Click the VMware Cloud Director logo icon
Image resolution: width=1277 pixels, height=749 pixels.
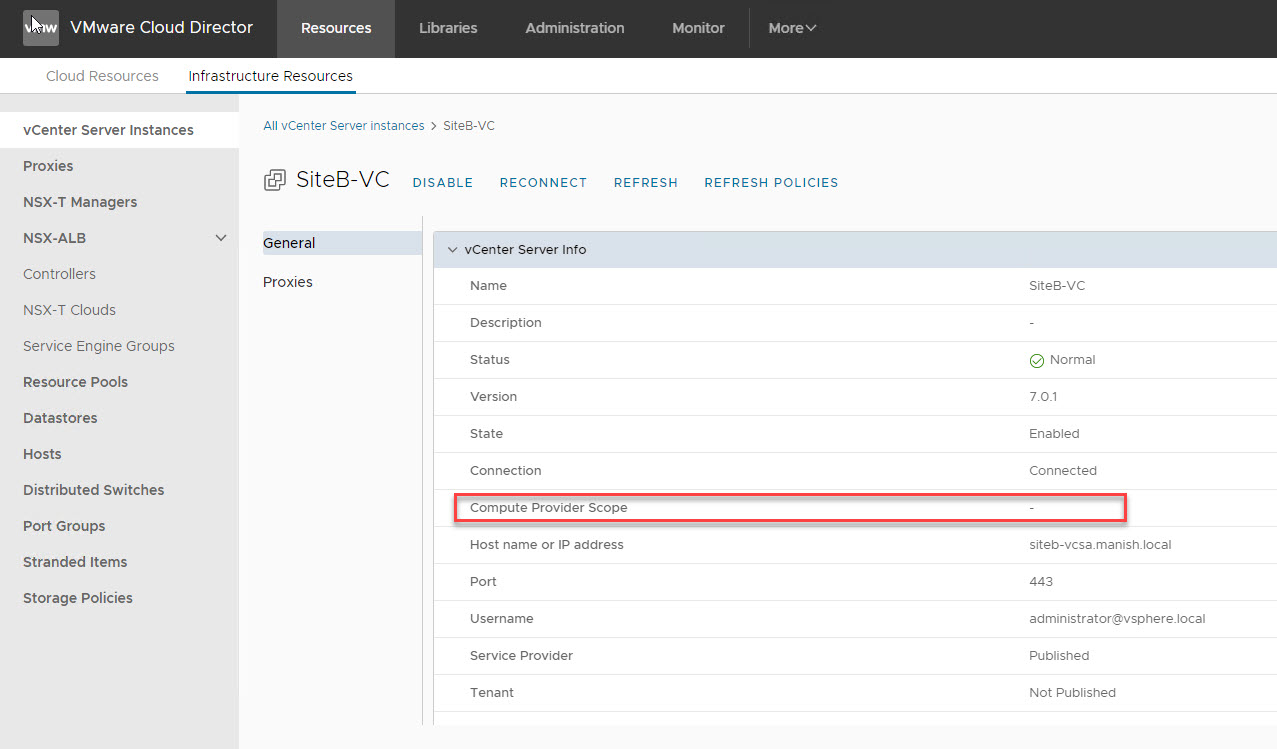click(40, 27)
